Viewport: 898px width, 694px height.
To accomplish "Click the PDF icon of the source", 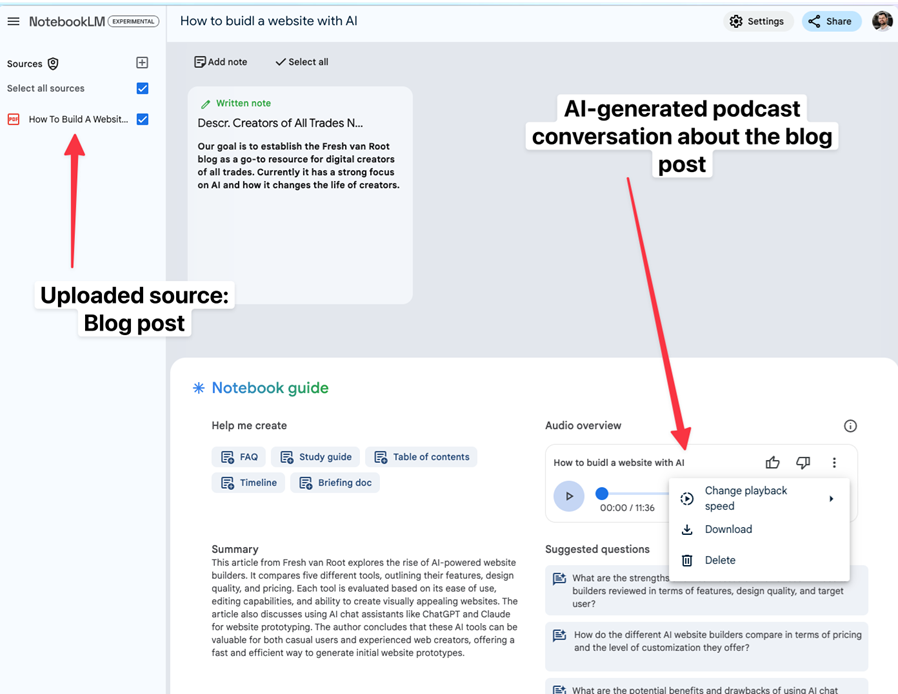I will [x=13, y=119].
